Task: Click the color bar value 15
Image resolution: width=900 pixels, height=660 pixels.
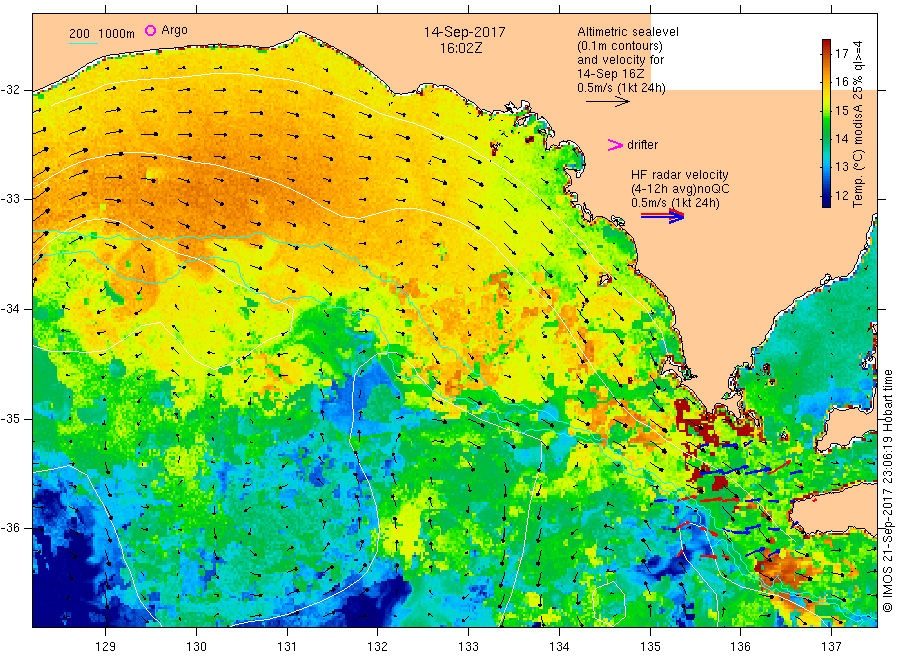Action: tap(841, 110)
